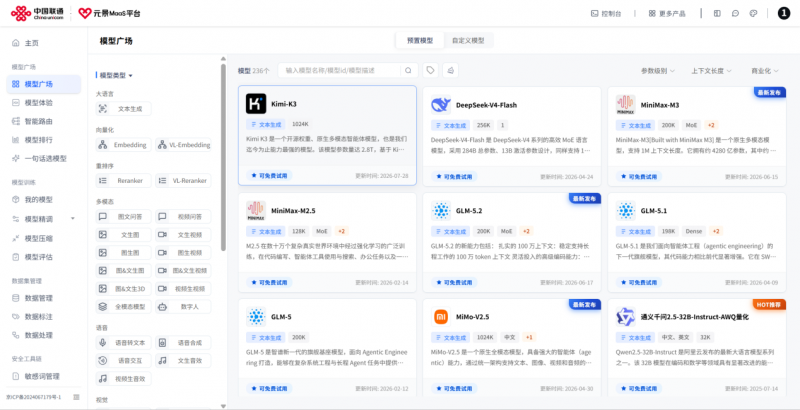Click the sidebar collapse icon near ICP text
Image resolution: width=800 pixels, height=410 pixels.
pyautogui.click(x=76, y=397)
